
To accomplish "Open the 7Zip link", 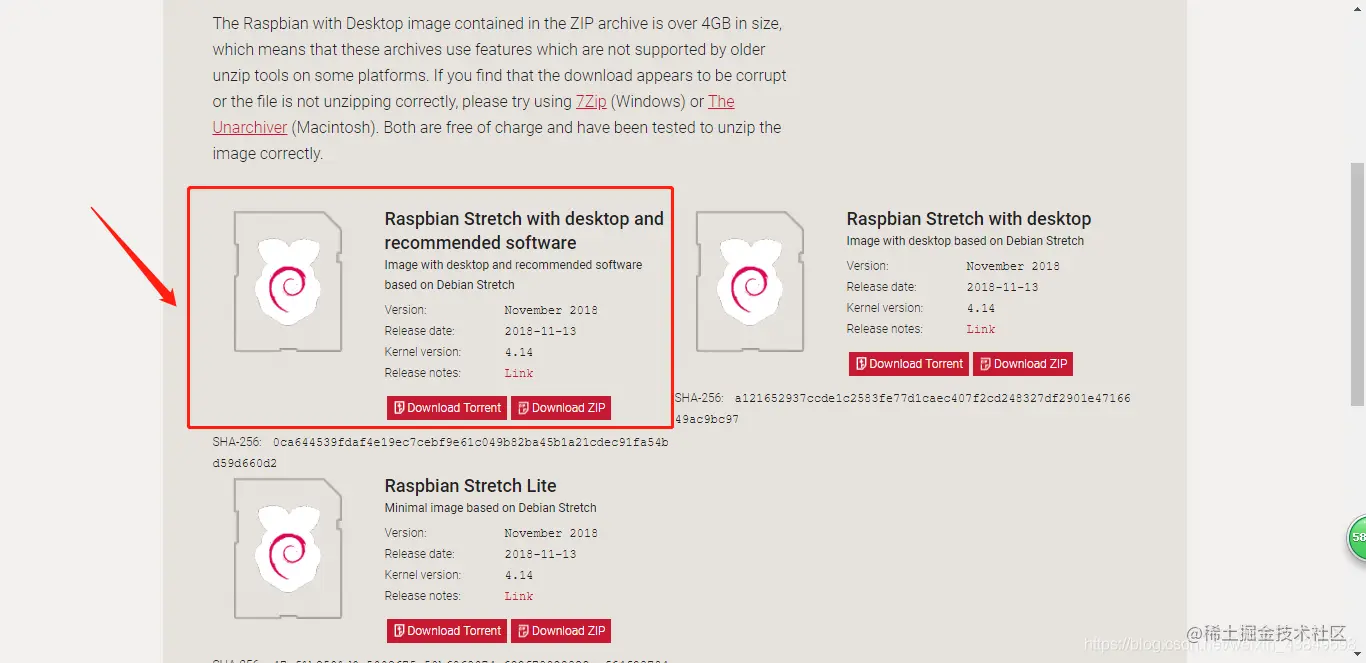I will pos(591,101).
